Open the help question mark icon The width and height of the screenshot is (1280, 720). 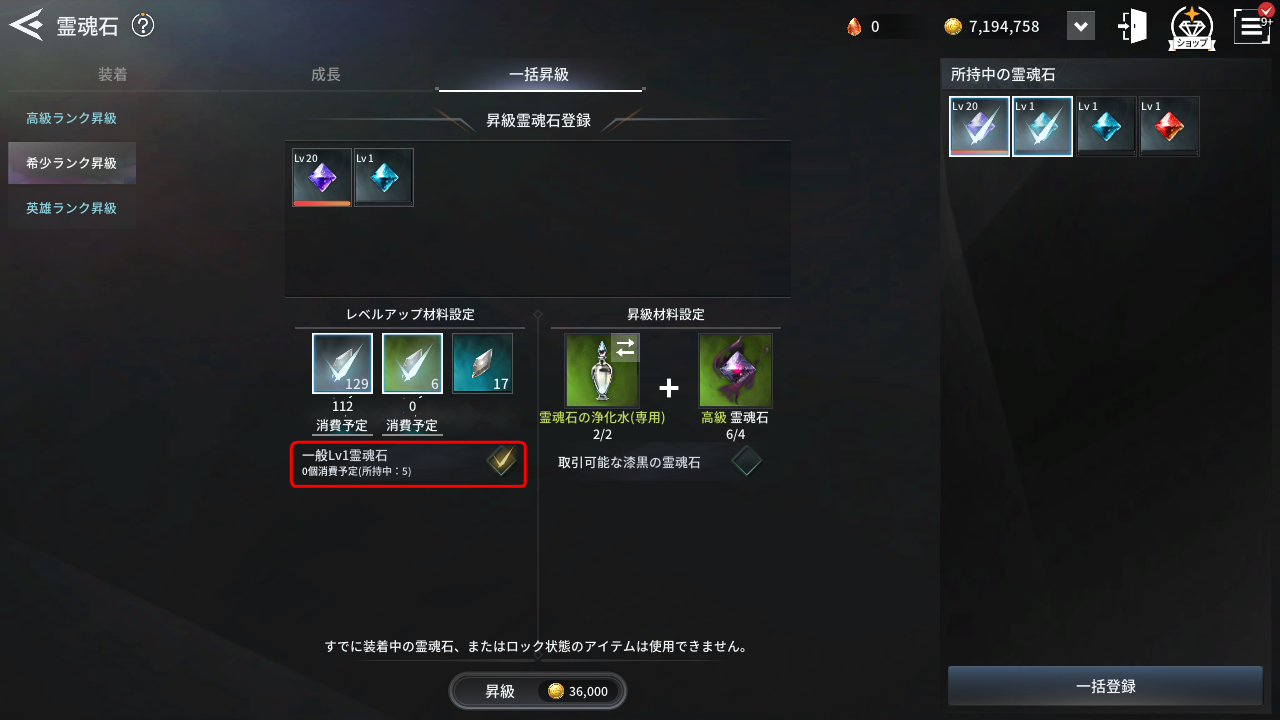143,26
